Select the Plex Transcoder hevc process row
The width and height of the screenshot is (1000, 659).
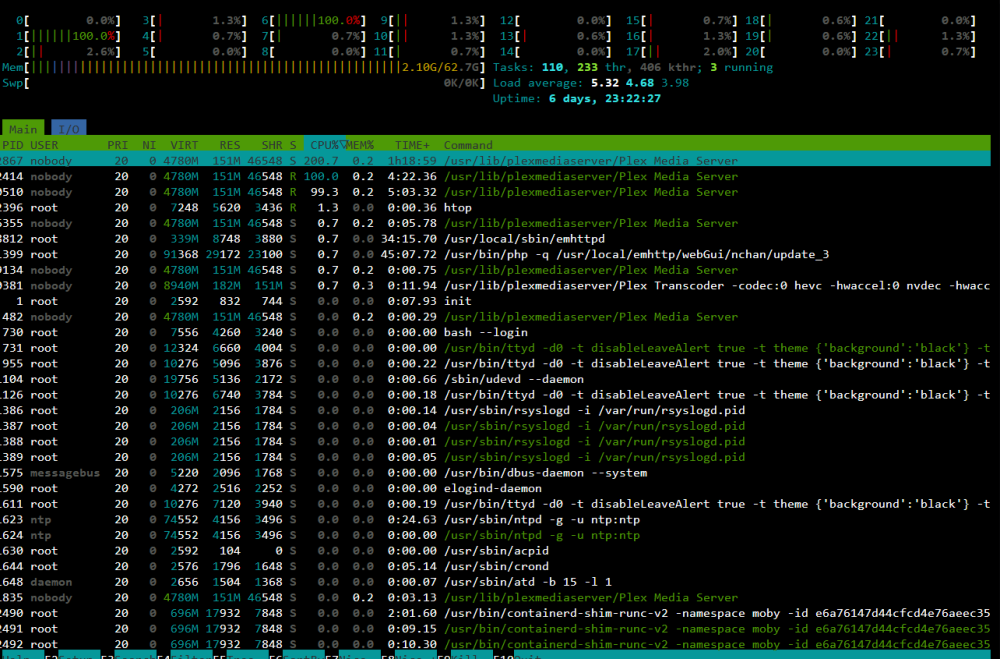[496, 285]
